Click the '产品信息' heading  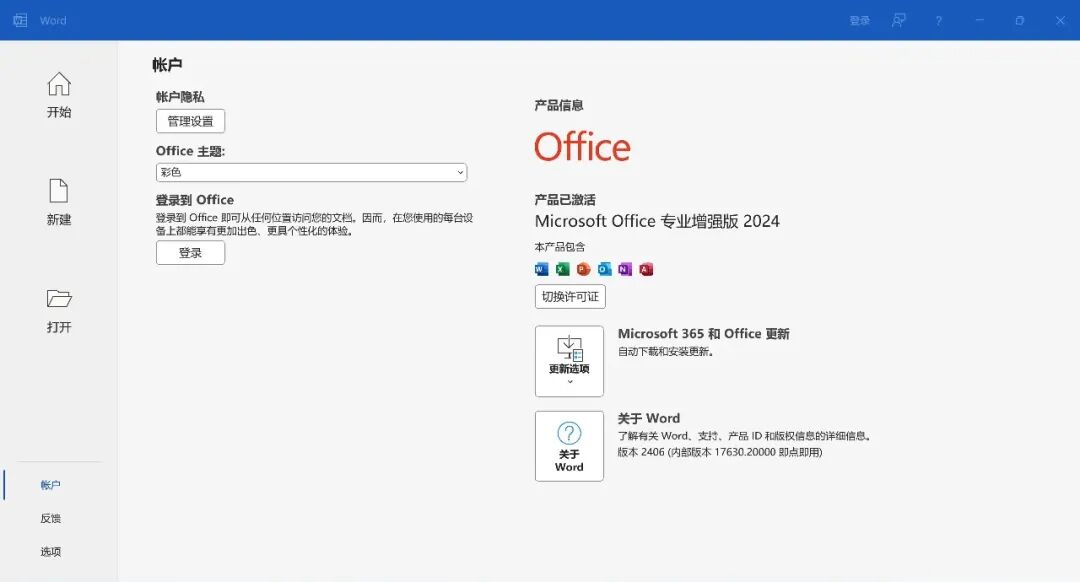(559, 105)
